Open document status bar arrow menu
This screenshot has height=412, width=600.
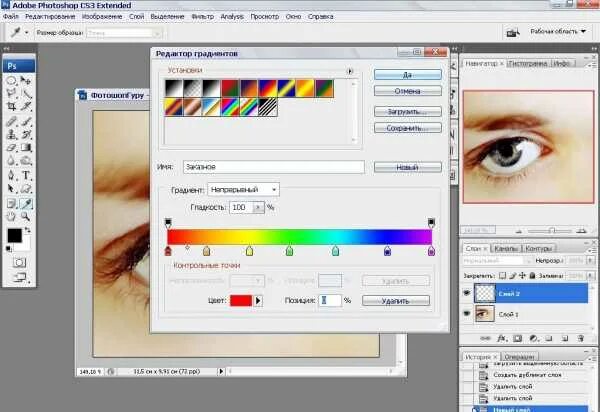(x=221, y=371)
